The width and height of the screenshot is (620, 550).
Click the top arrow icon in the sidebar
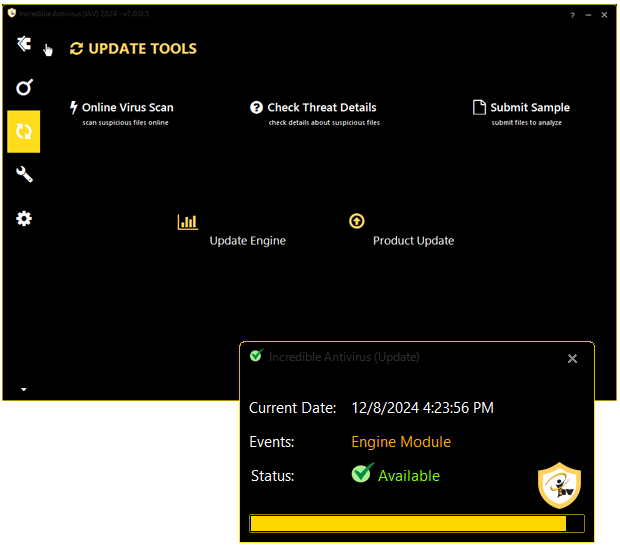pyautogui.click(x=24, y=44)
